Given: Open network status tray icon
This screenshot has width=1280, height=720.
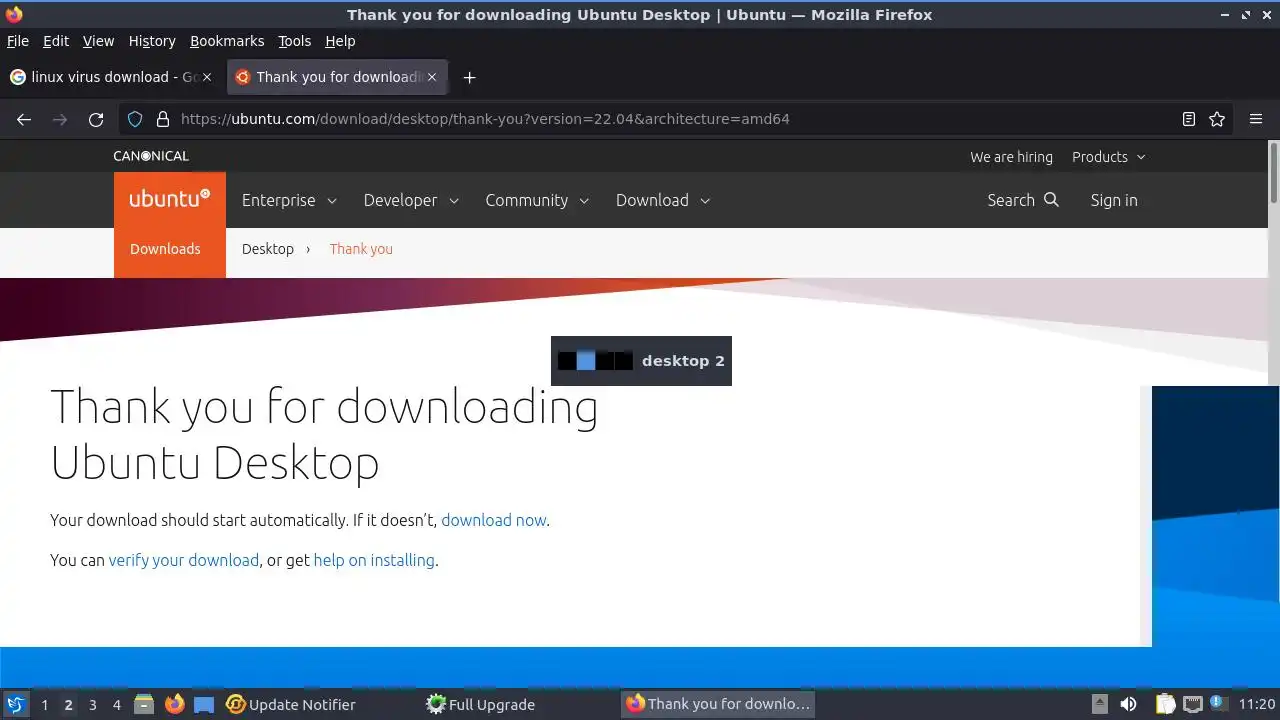Looking at the screenshot, I should (1192, 704).
